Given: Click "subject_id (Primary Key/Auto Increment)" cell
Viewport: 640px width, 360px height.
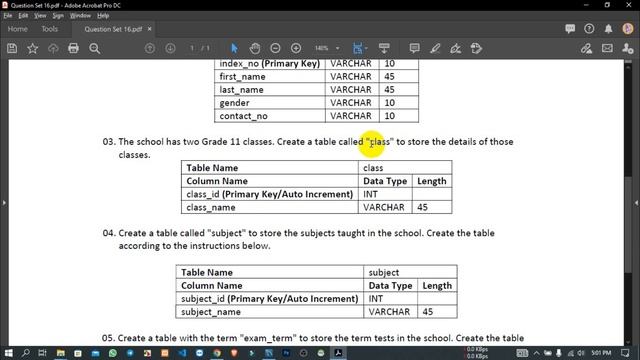Looking at the screenshot, I should [269, 299].
